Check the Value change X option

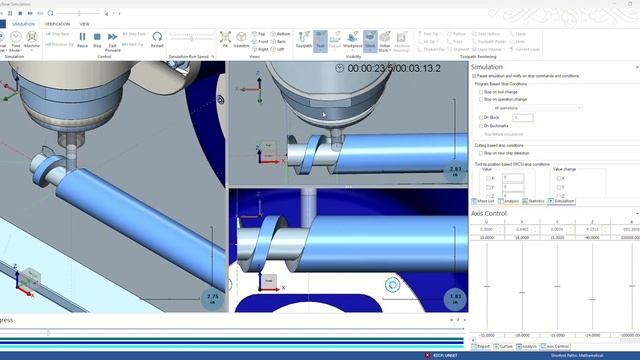(x=559, y=178)
